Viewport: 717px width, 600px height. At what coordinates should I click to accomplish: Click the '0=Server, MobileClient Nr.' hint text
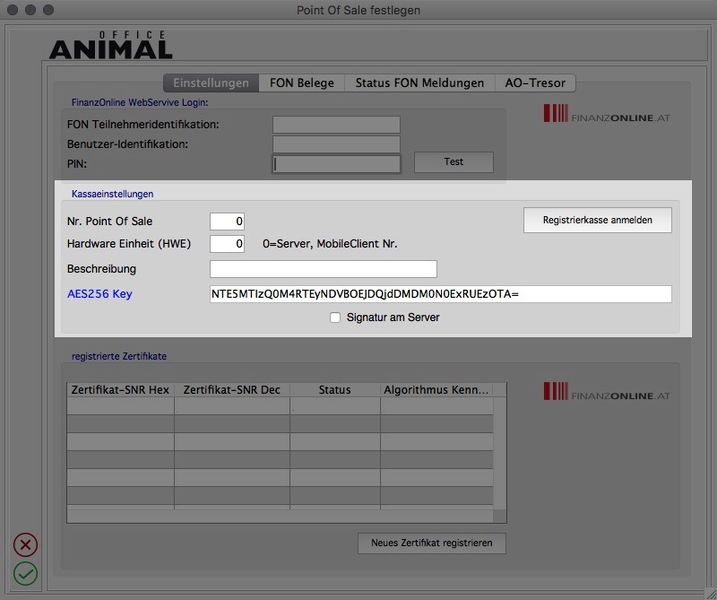[330, 244]
